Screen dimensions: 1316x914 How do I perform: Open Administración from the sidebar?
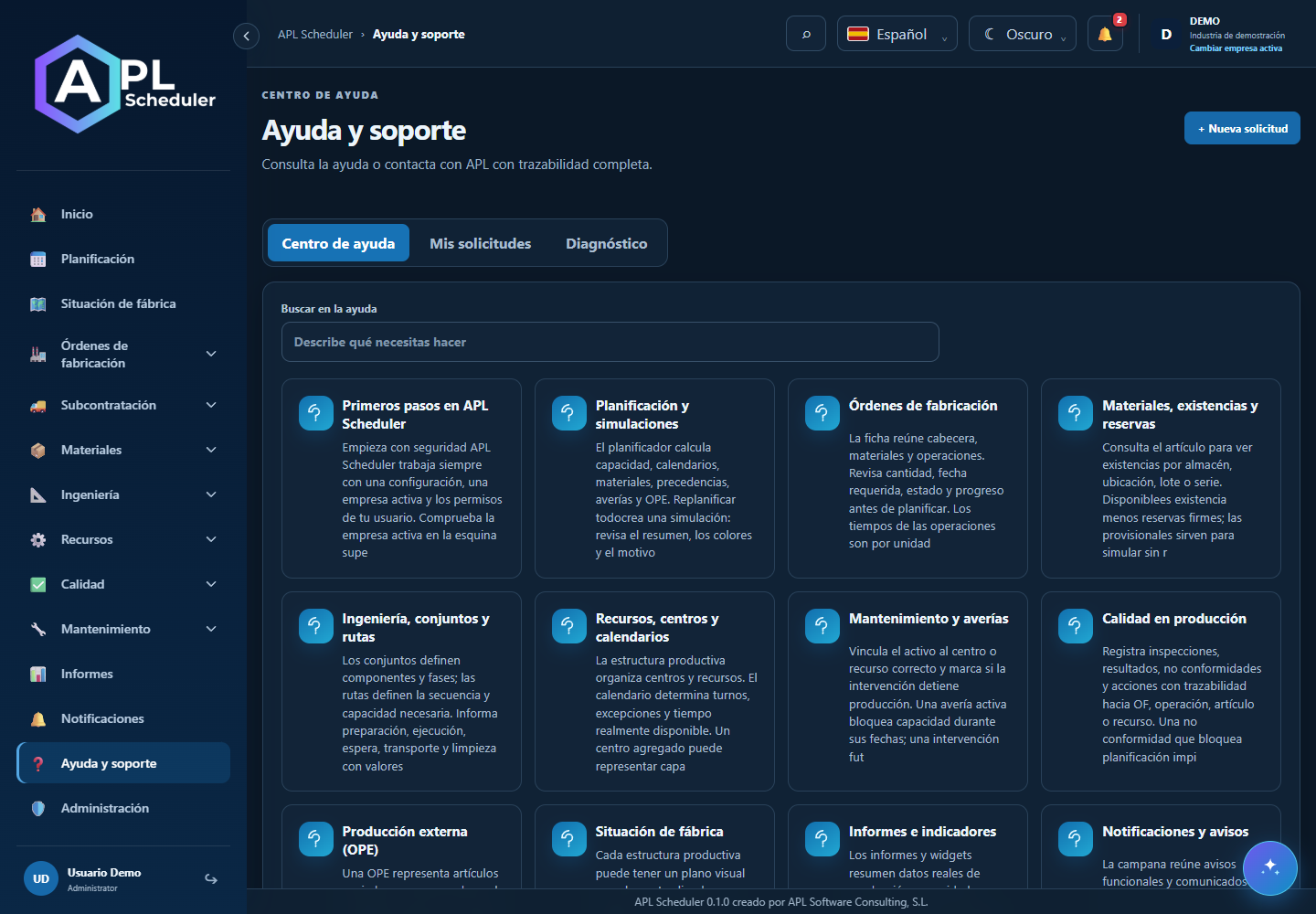pos(123,809)
